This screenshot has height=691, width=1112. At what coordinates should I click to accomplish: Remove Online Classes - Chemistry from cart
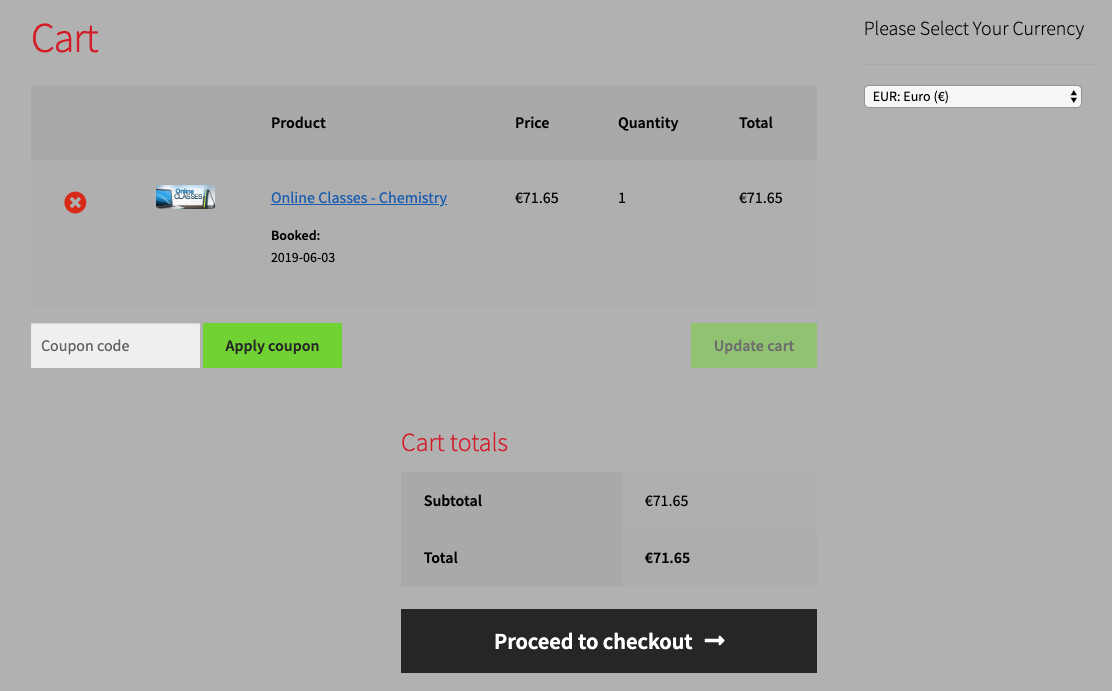75,203
